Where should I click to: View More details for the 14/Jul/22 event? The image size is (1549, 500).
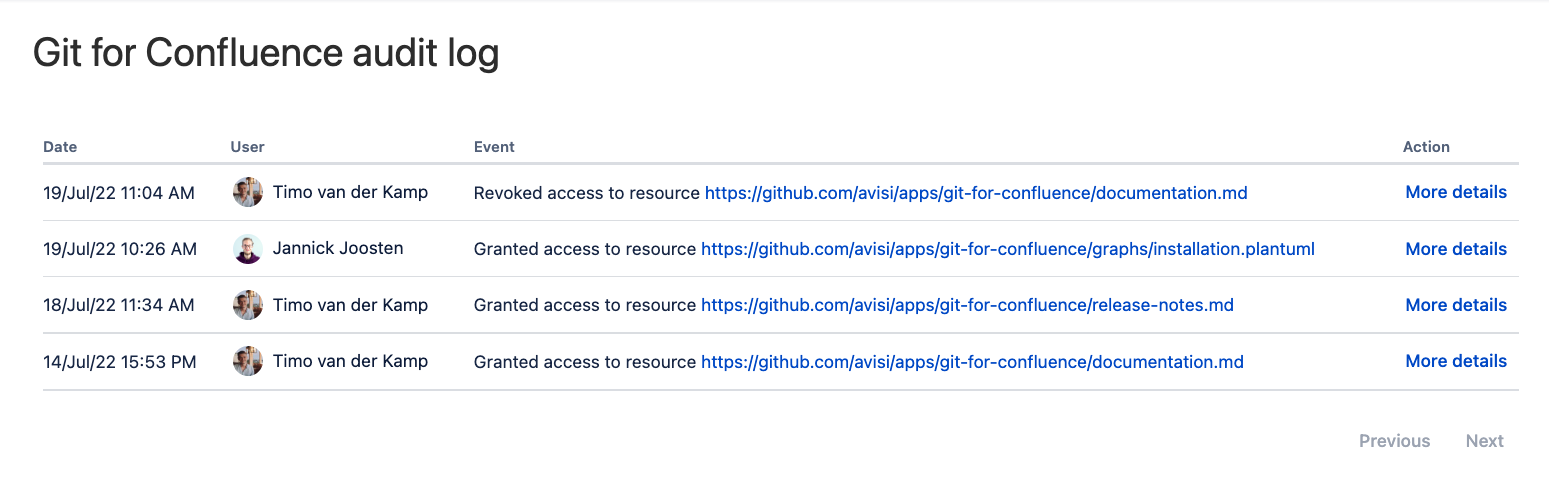pos(1455,361)
